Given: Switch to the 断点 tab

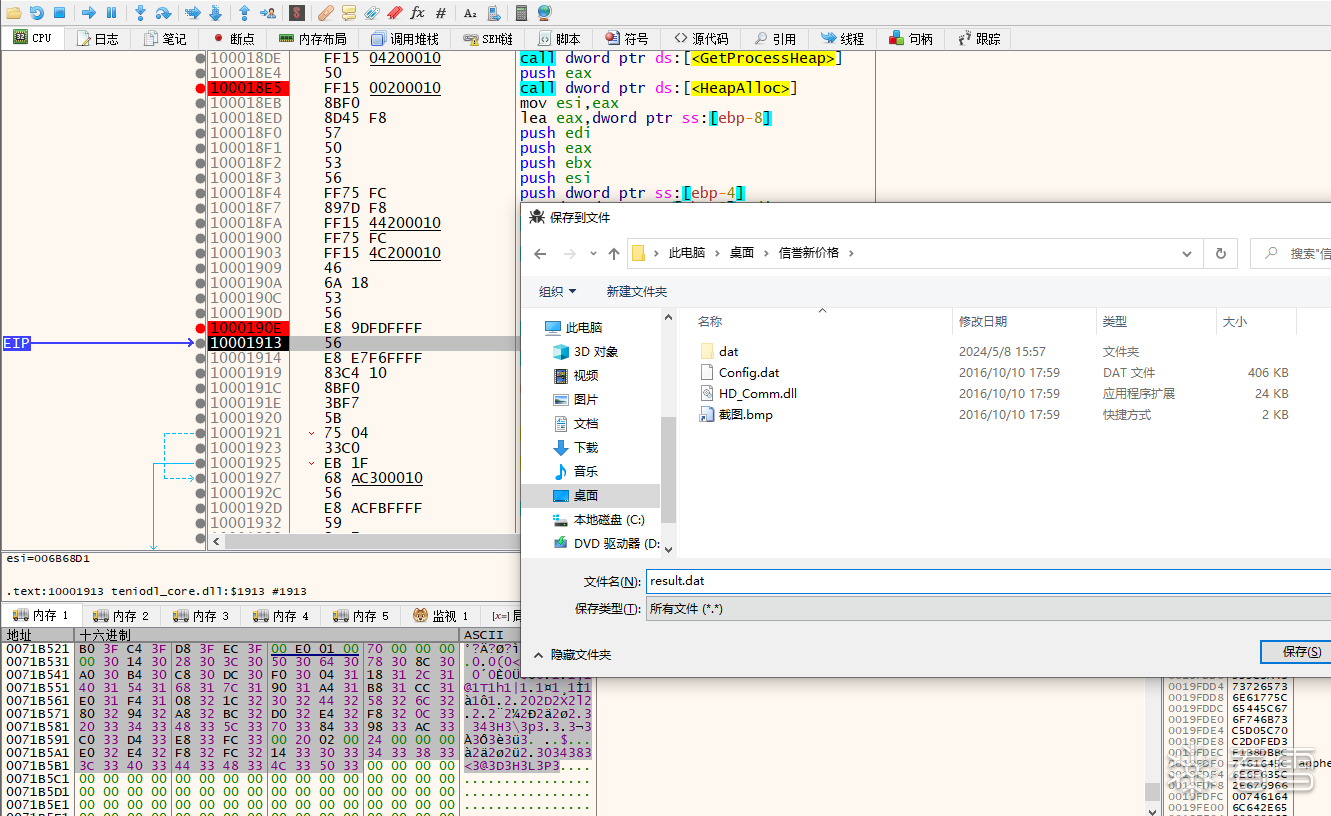Looking at the screenshot, I should click(233, 39).
